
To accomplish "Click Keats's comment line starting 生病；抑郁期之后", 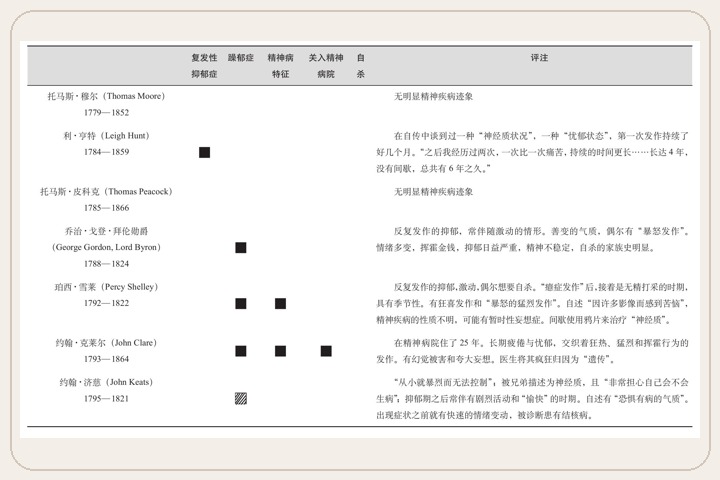I will click(x=532, y=399).
